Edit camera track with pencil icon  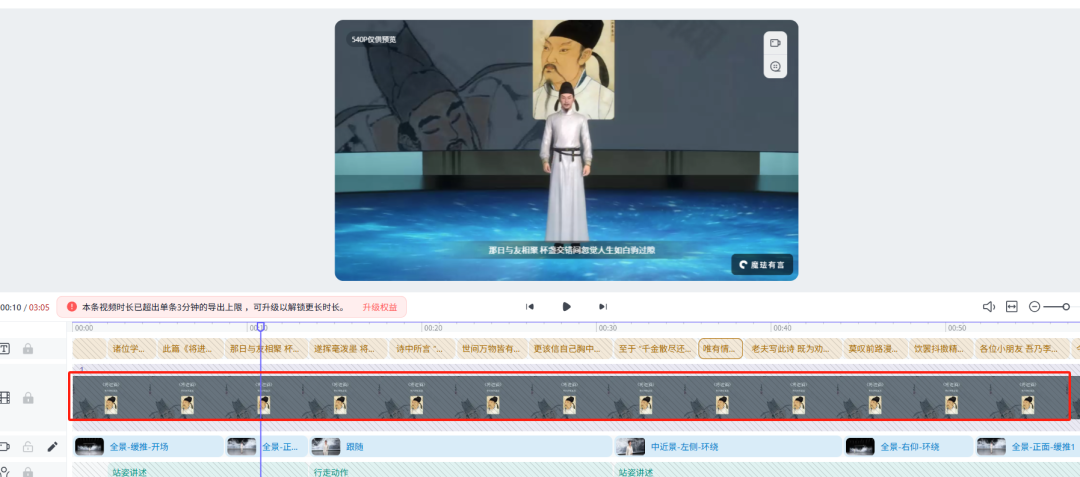(52, 447)
